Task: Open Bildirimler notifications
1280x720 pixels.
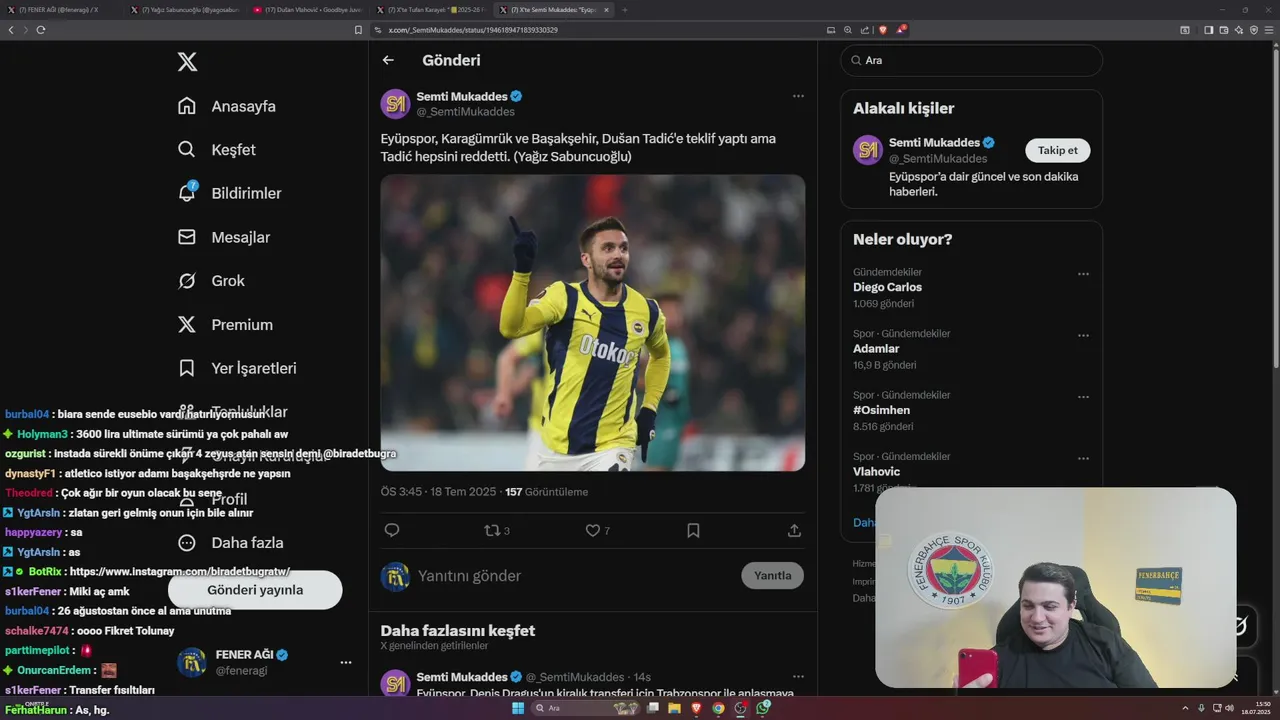Action: pyautogui.click(x=229, y=193)
